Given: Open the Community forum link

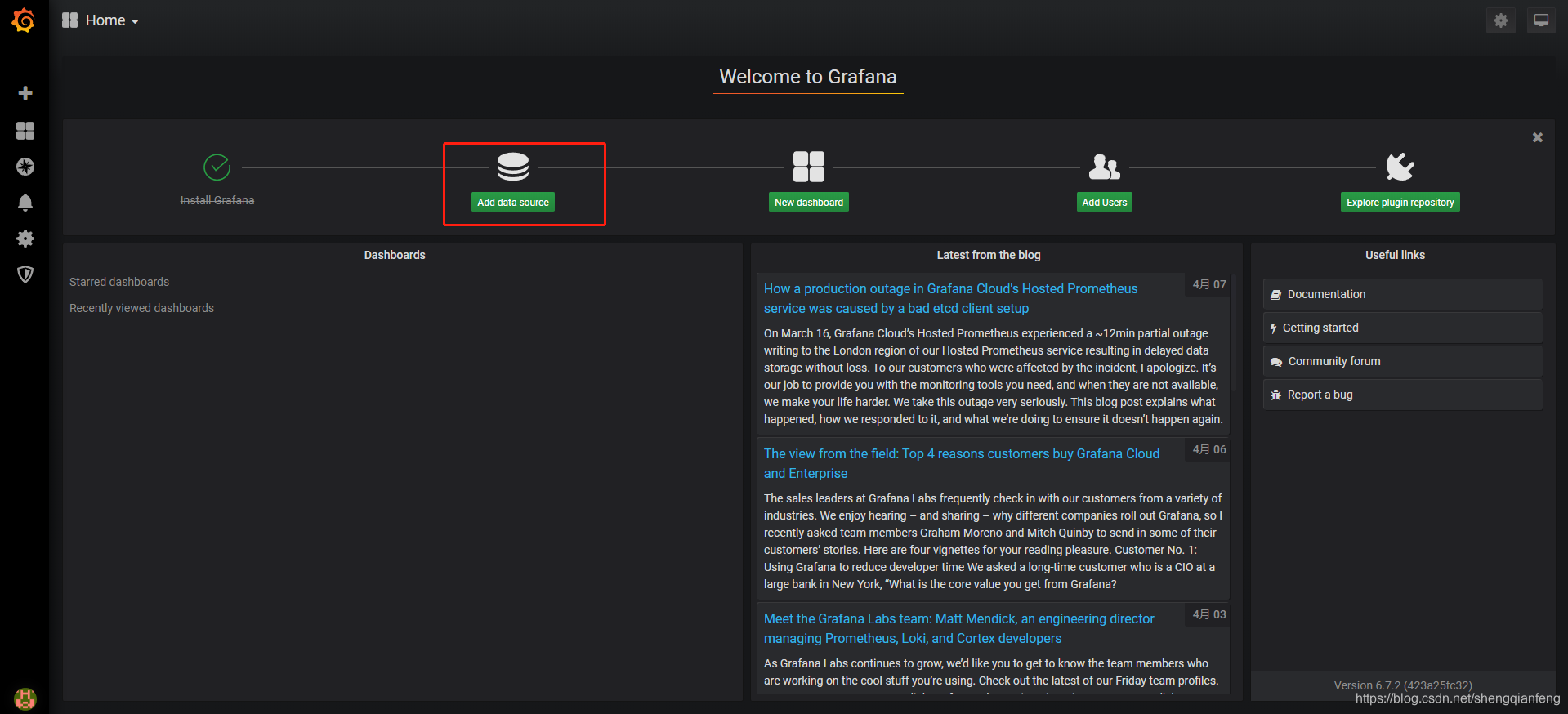Looking at the screenshot, I should point(1403,361).
